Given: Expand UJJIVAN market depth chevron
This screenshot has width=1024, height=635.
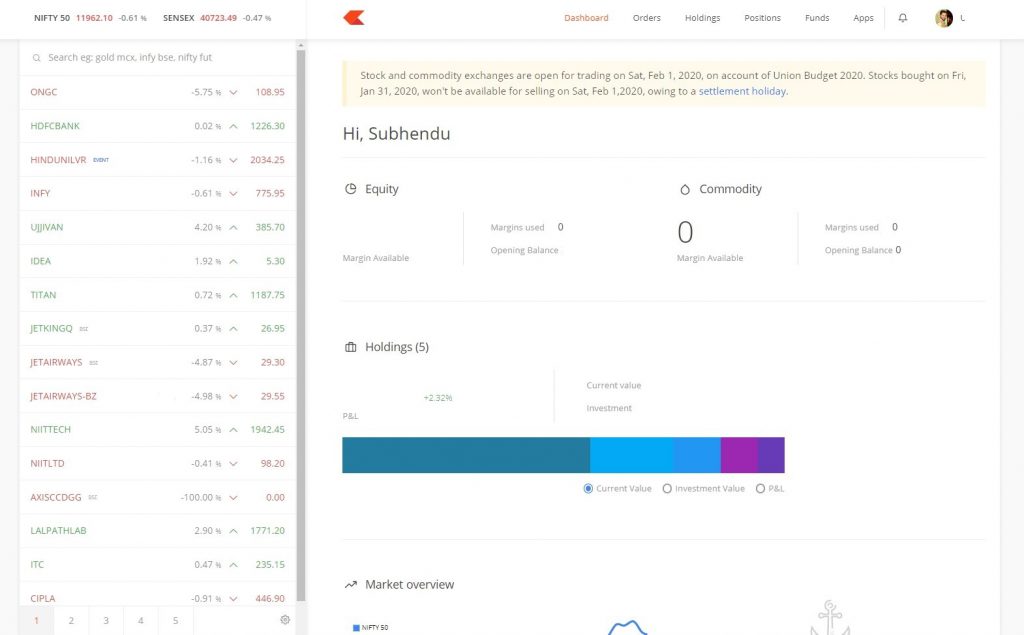Looking at the screenshot, I should (233, 227).
